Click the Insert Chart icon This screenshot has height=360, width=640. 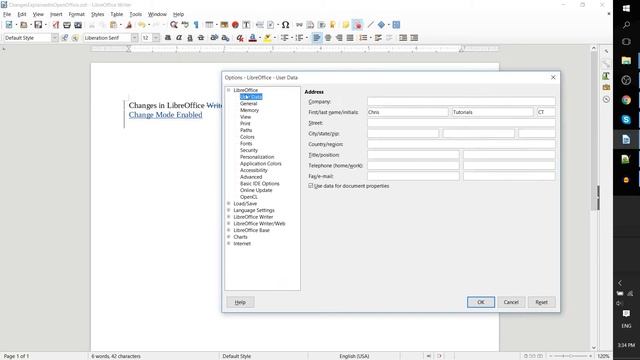[x=235, y=25]
